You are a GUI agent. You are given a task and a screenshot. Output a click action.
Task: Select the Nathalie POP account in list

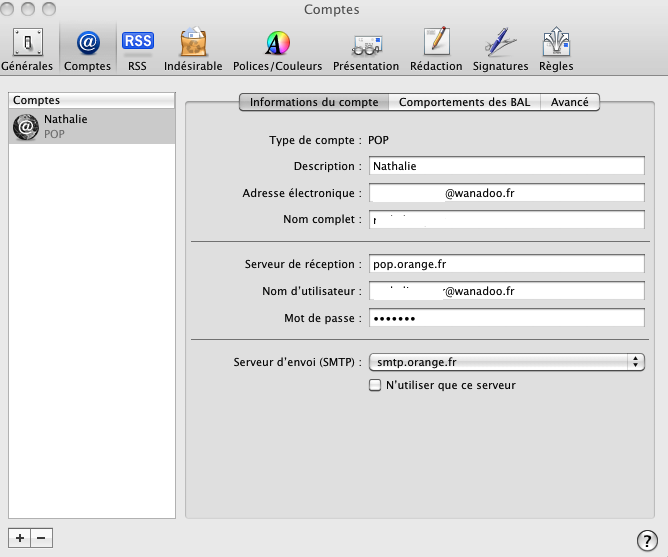91,126
